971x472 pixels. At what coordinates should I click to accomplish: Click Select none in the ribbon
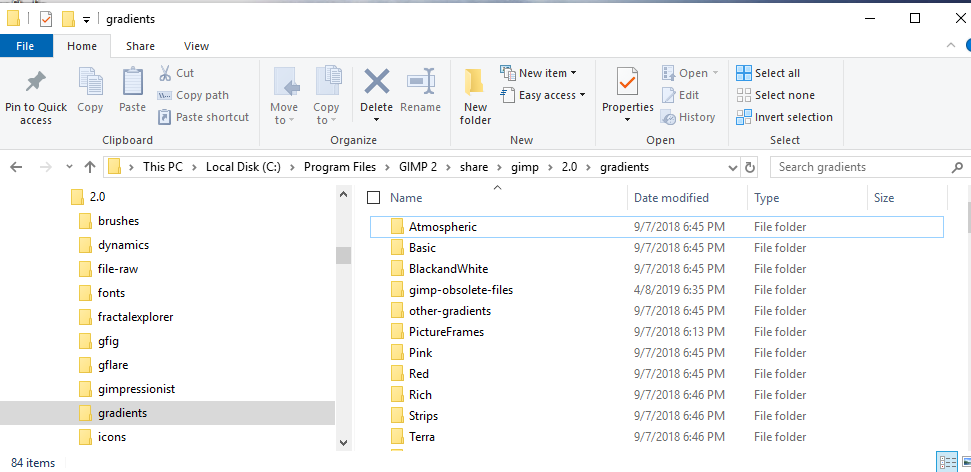(775, 95)
